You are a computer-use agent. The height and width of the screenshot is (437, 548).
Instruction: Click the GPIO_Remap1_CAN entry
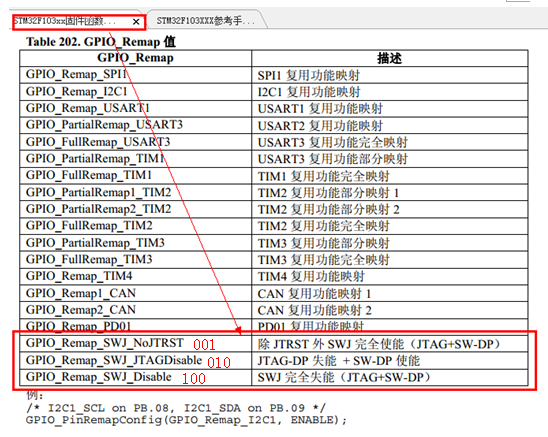coord(136,293)
